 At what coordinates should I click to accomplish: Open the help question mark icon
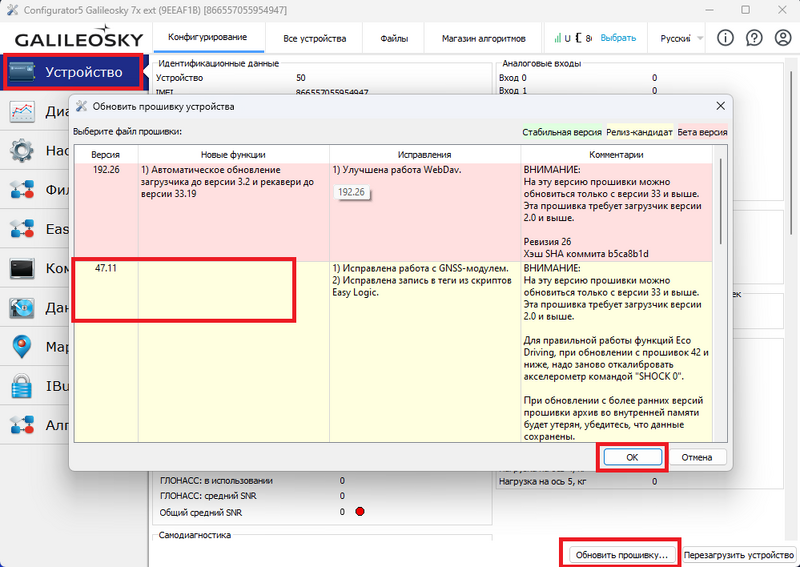[754, 38]
